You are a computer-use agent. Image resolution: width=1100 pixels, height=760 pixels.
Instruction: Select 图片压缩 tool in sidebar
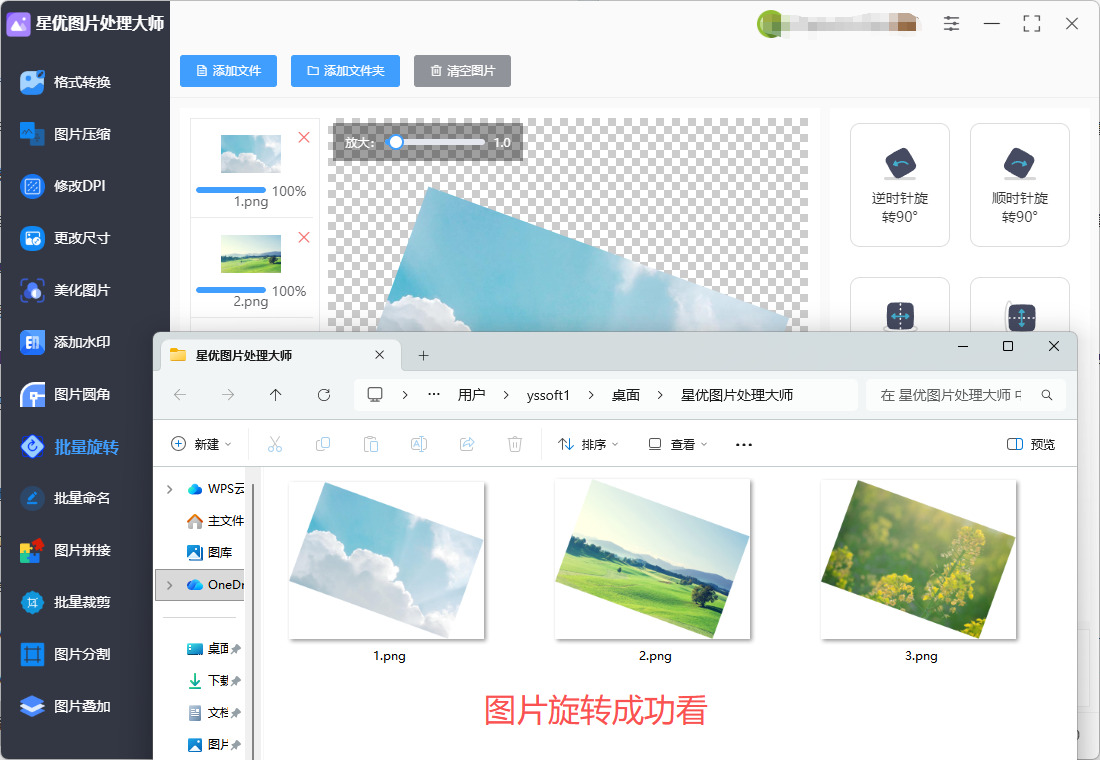65,134
